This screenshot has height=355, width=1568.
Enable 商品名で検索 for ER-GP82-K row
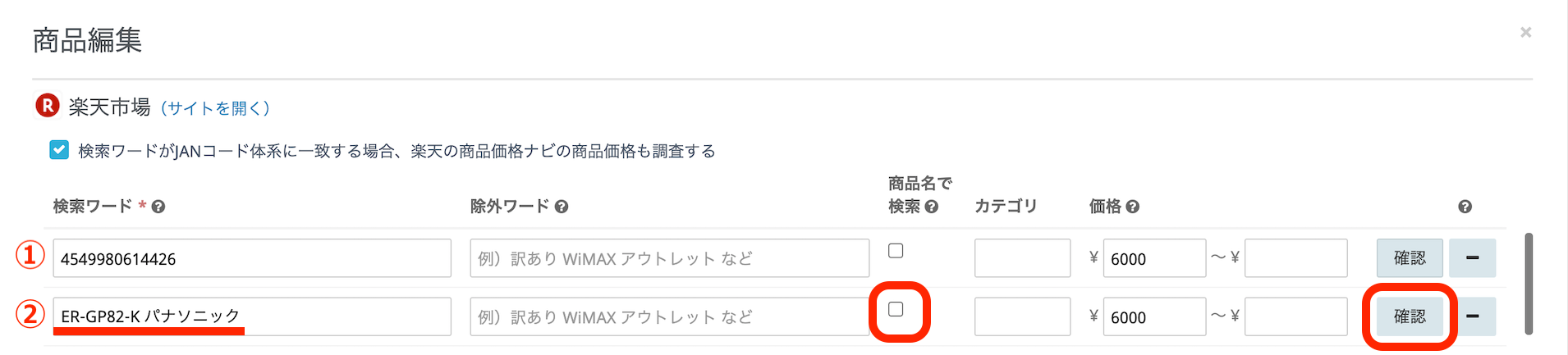click(896, 309)
